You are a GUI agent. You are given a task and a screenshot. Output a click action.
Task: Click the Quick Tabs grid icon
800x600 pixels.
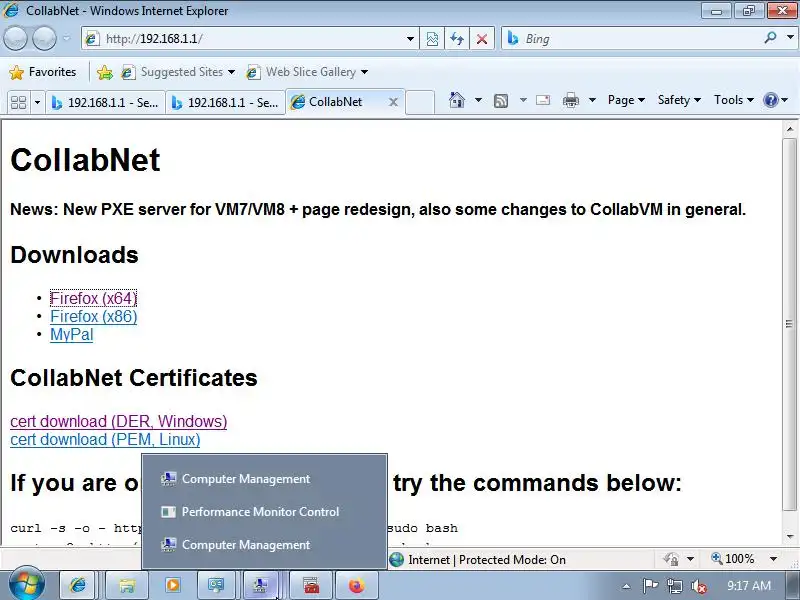point(19,102)
